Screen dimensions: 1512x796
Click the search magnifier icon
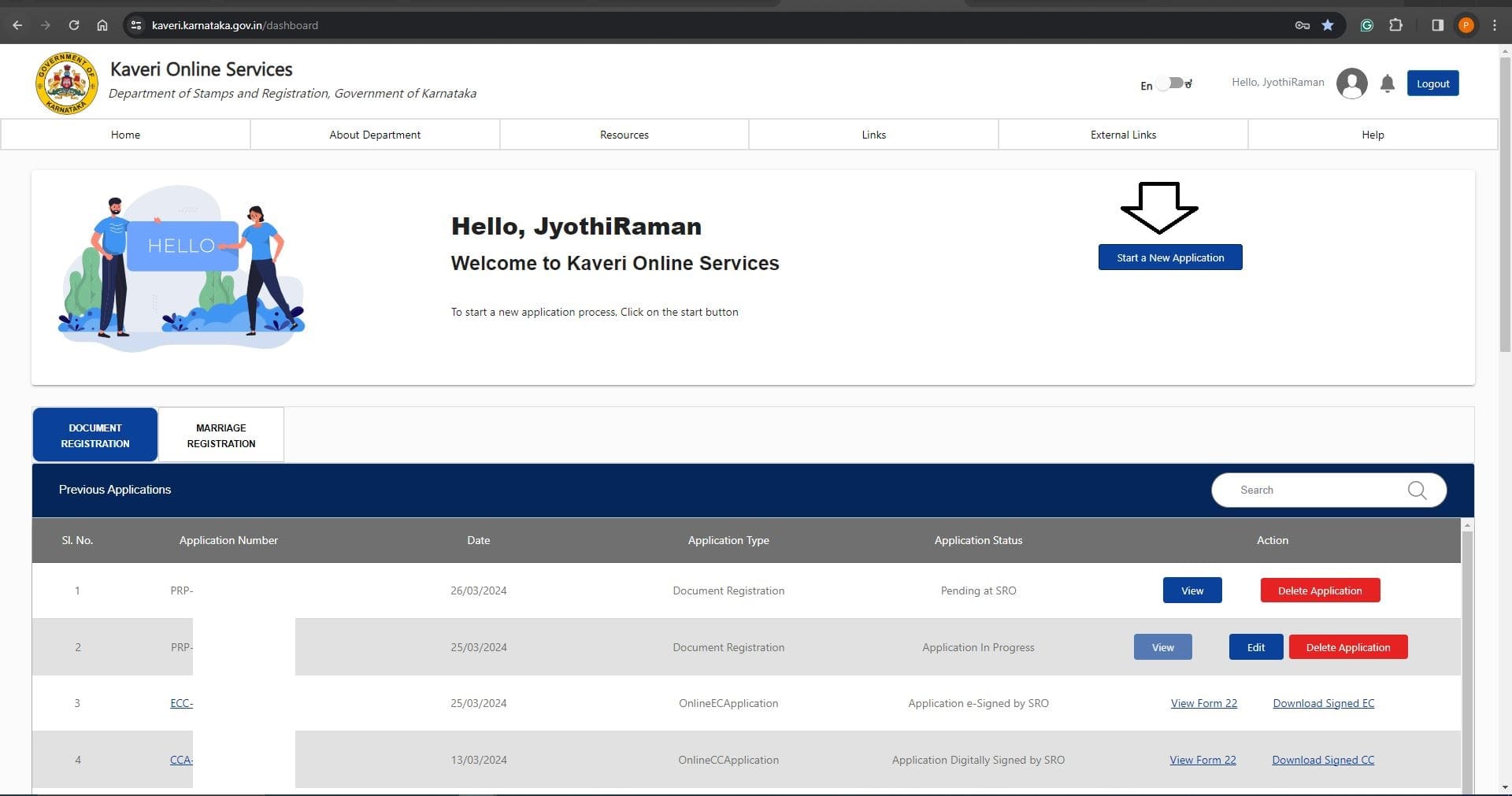pyautogui.click(x=1417, y=490)
